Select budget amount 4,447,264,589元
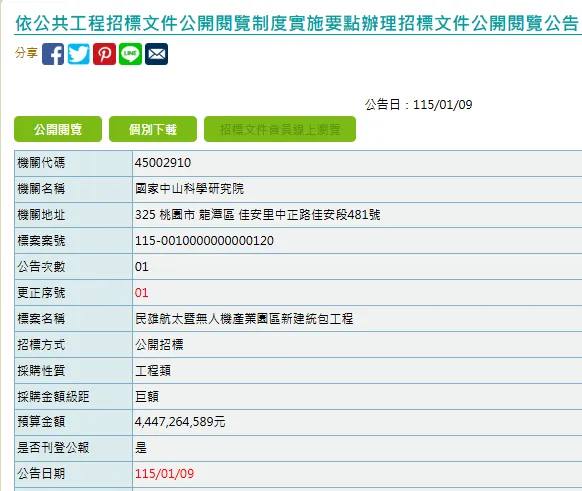Image resolution: width=582 pixels, height=491 pixels. [180, 422]
